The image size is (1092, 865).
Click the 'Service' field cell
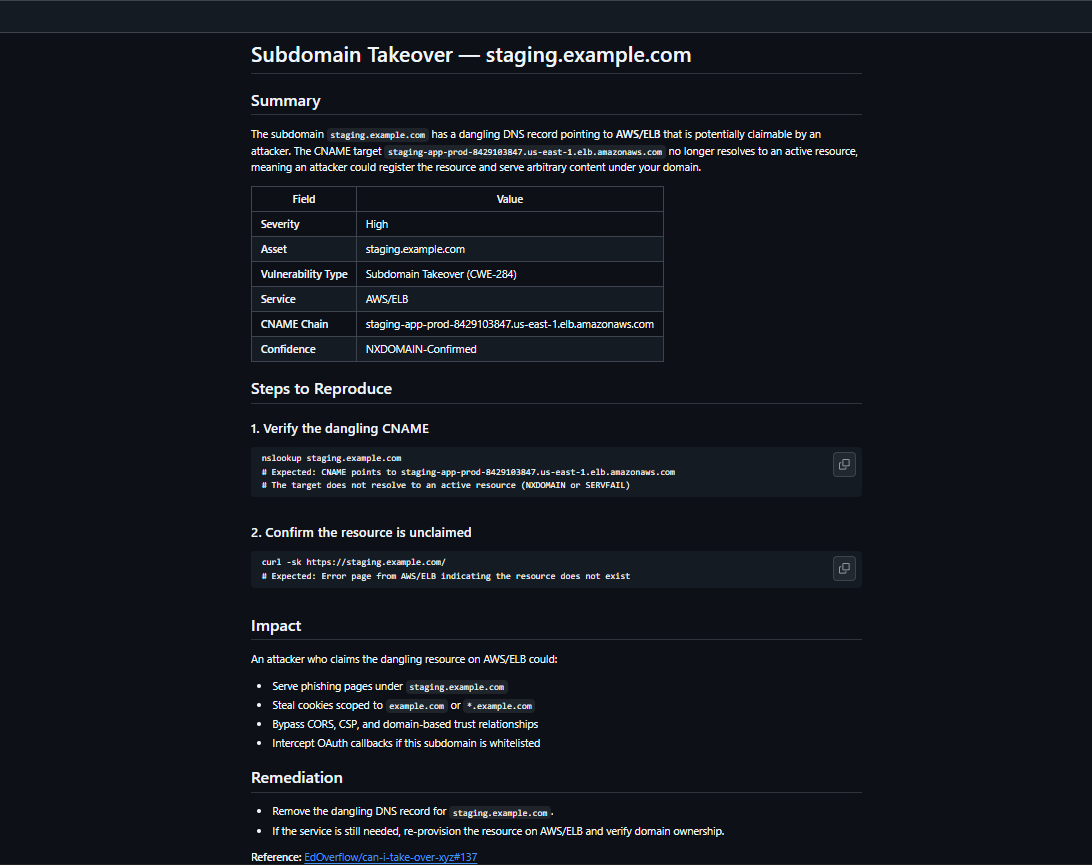pyautogui.click(x=304, y=299)
